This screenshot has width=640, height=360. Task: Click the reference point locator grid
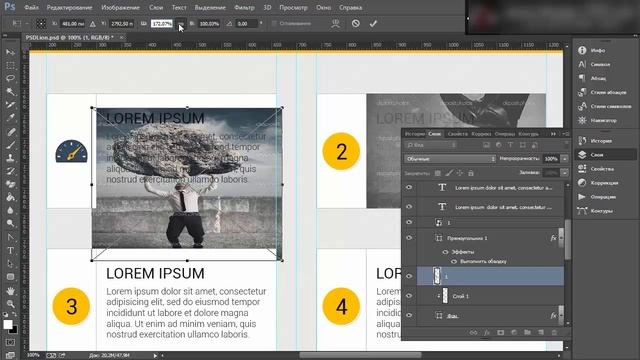[41, 24]
